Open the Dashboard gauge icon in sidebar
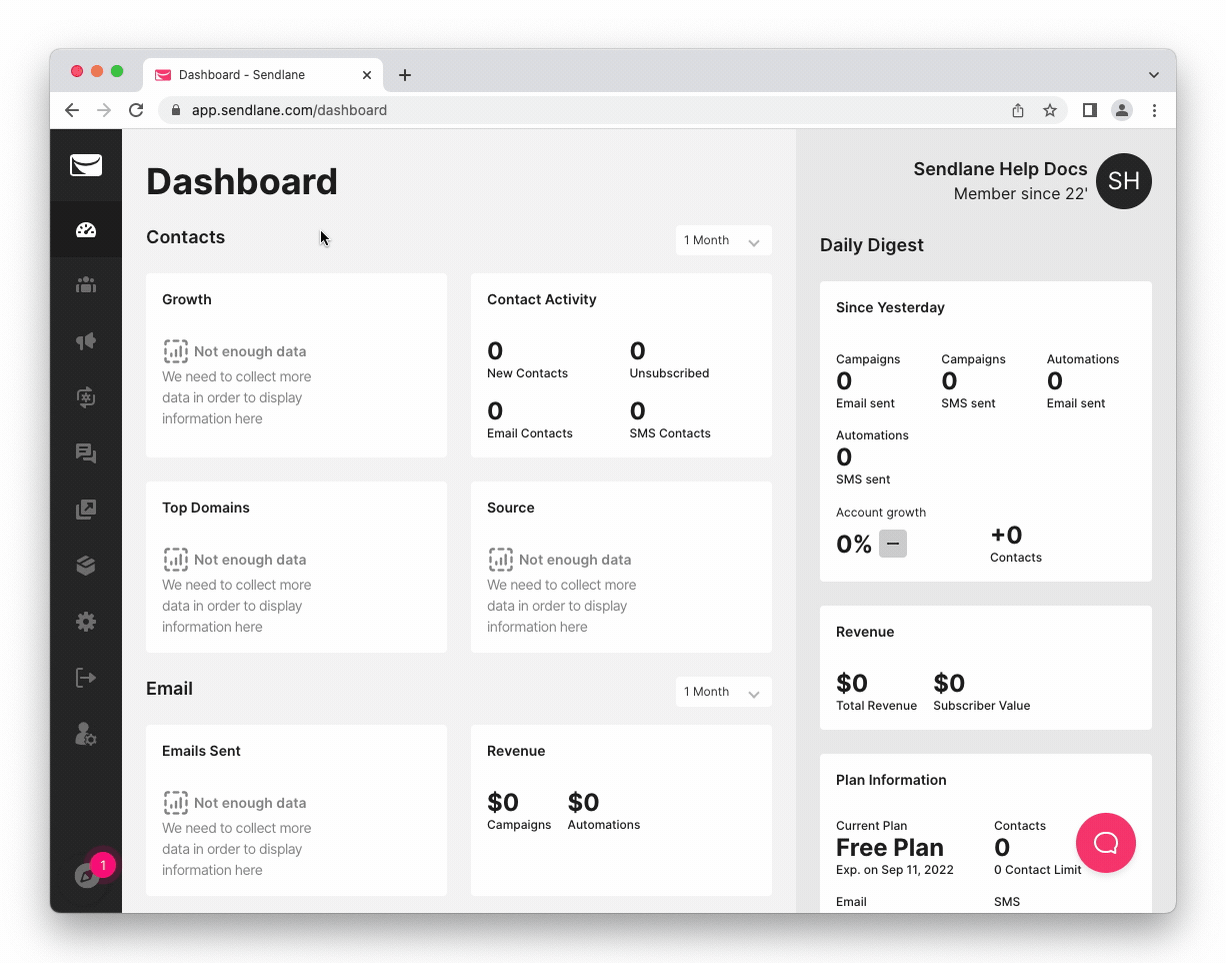Screen dimensions: 1226x963 pos(86,230)
